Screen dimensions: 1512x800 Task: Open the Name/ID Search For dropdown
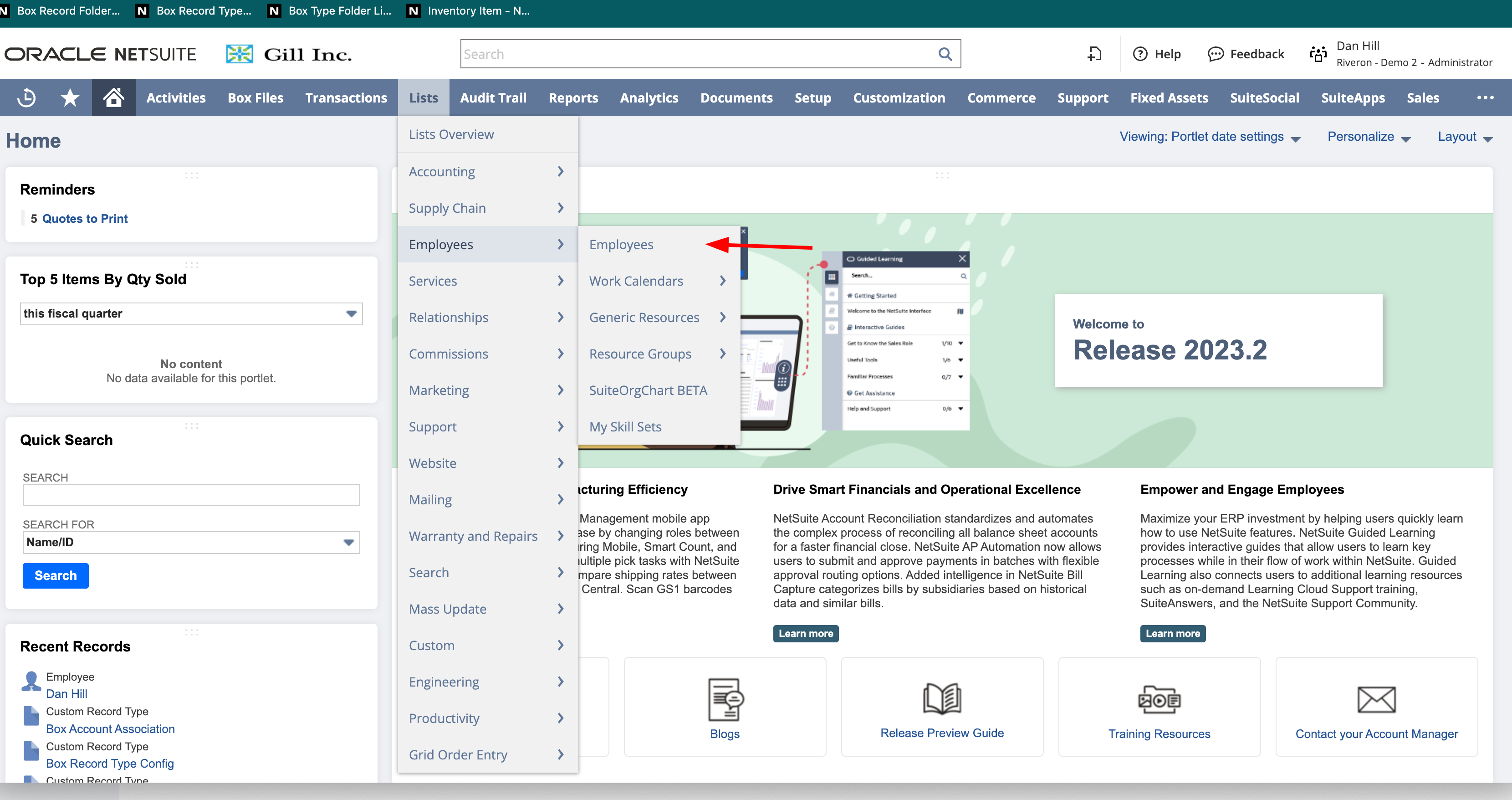191,542
